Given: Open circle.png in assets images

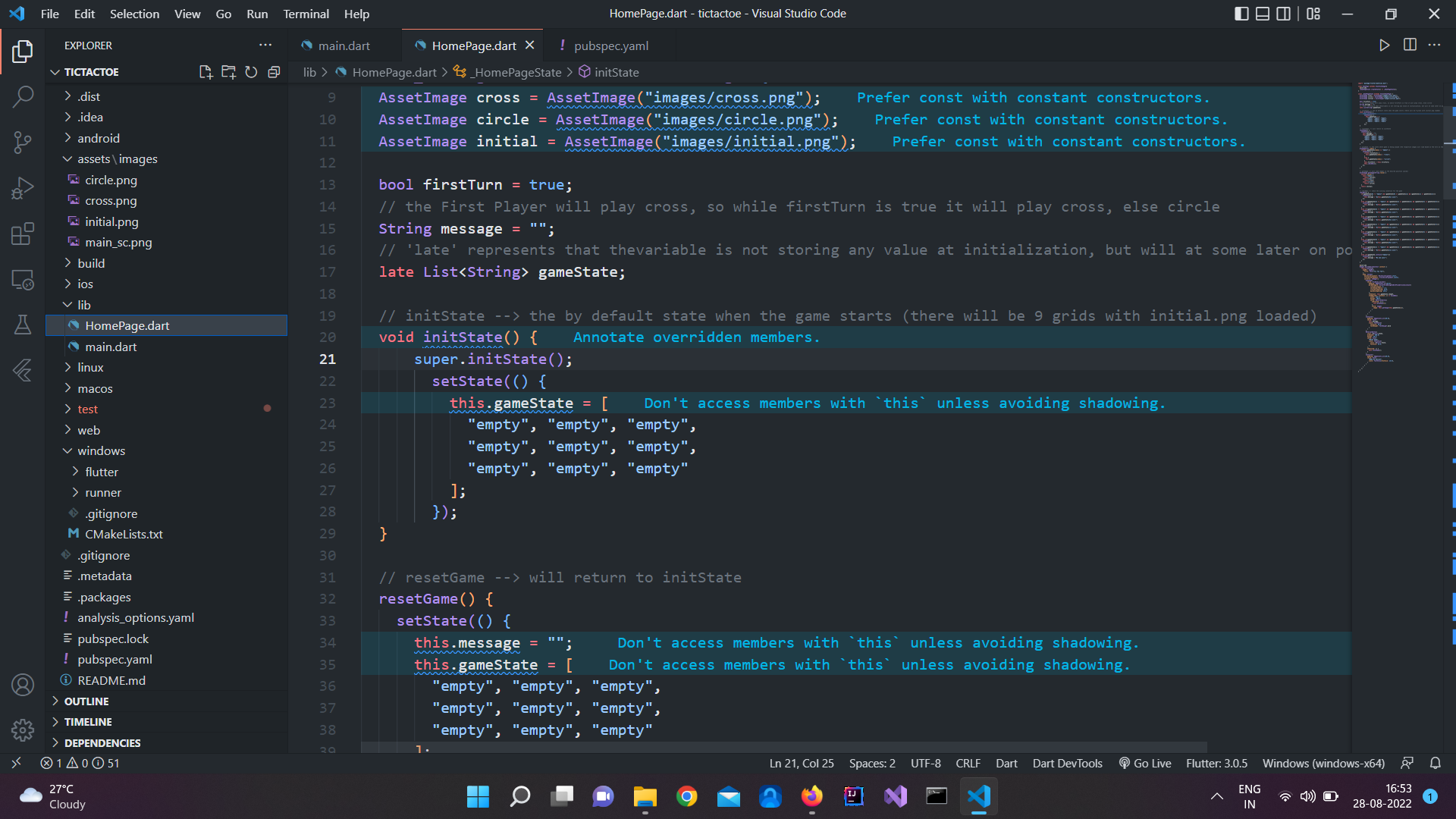Looking at the screenshot, I should [111, 180].
